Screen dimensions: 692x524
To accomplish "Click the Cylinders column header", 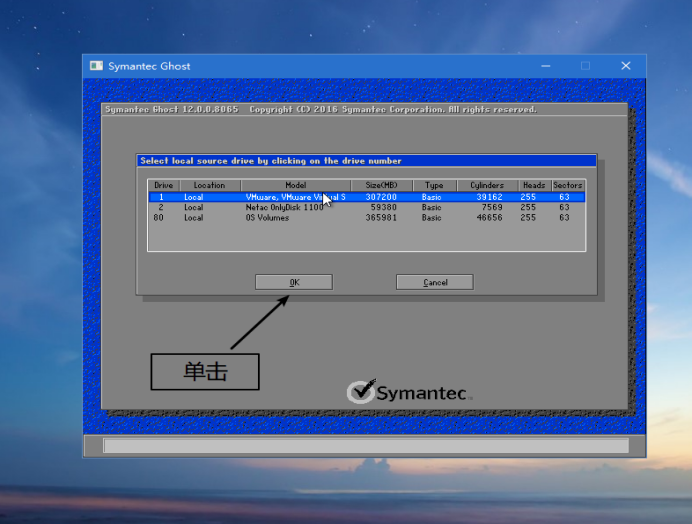I will click(487, 185).
